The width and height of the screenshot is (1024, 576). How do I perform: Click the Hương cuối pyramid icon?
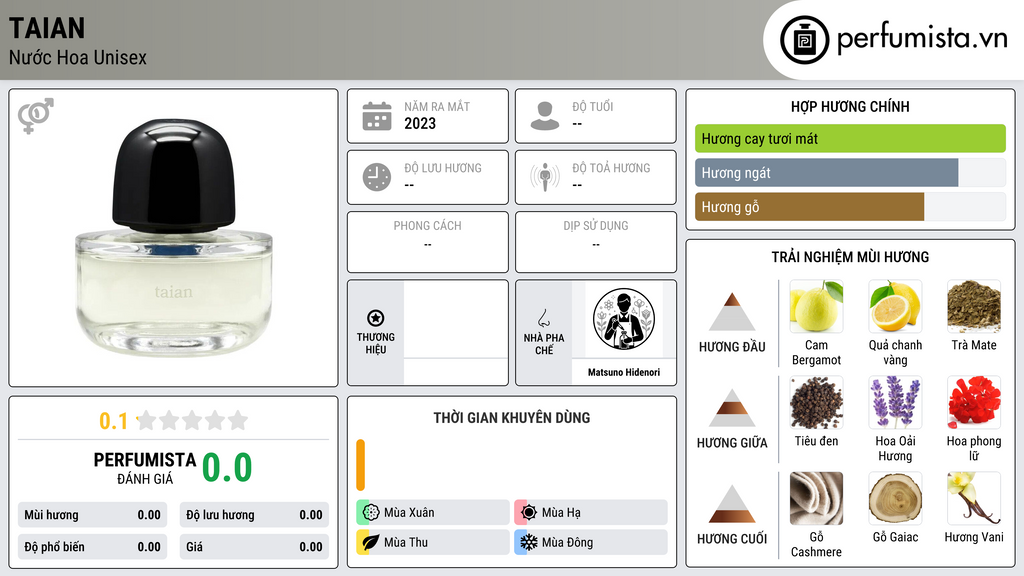732,504
